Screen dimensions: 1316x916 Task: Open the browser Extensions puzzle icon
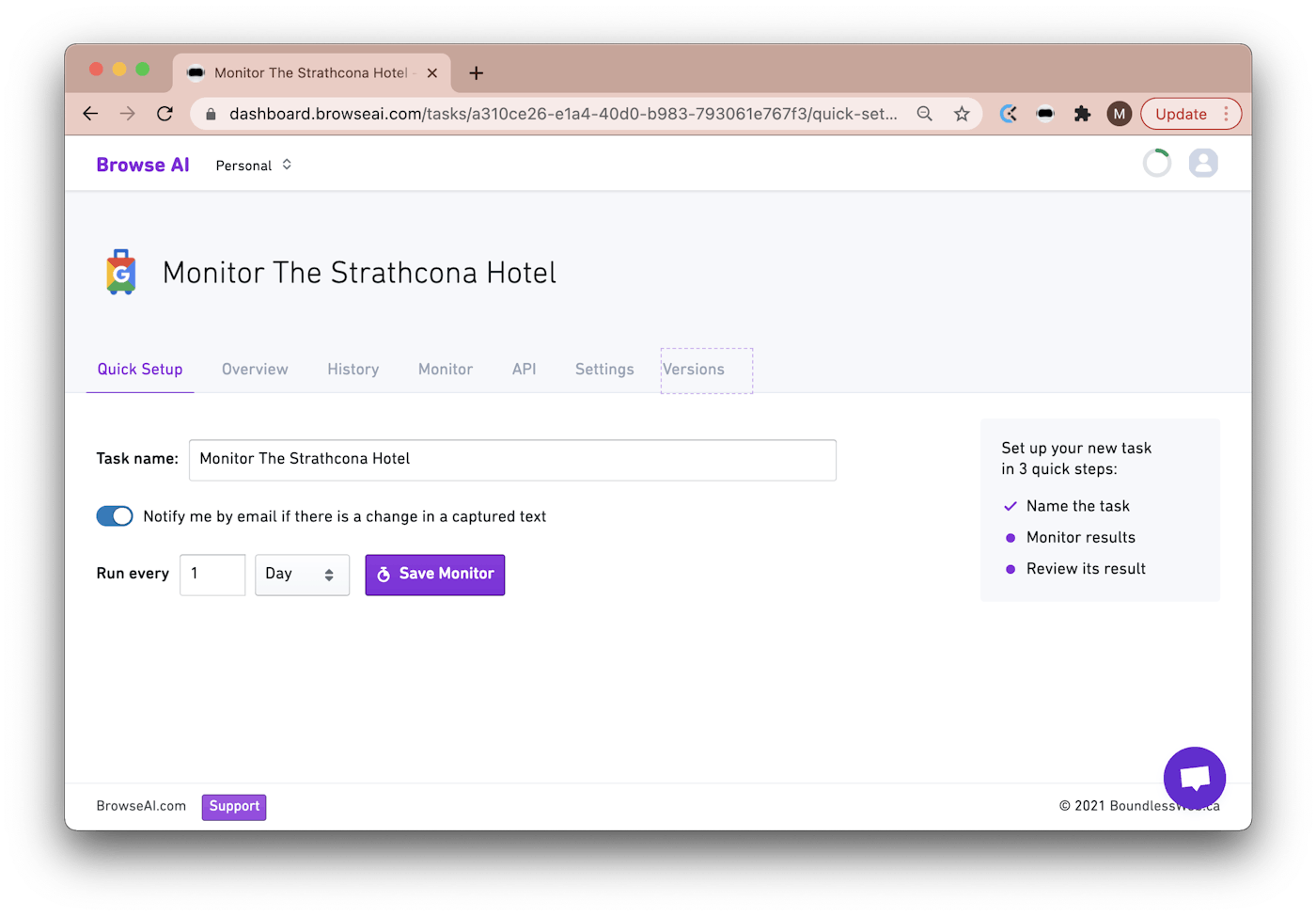coord(1082,114)
